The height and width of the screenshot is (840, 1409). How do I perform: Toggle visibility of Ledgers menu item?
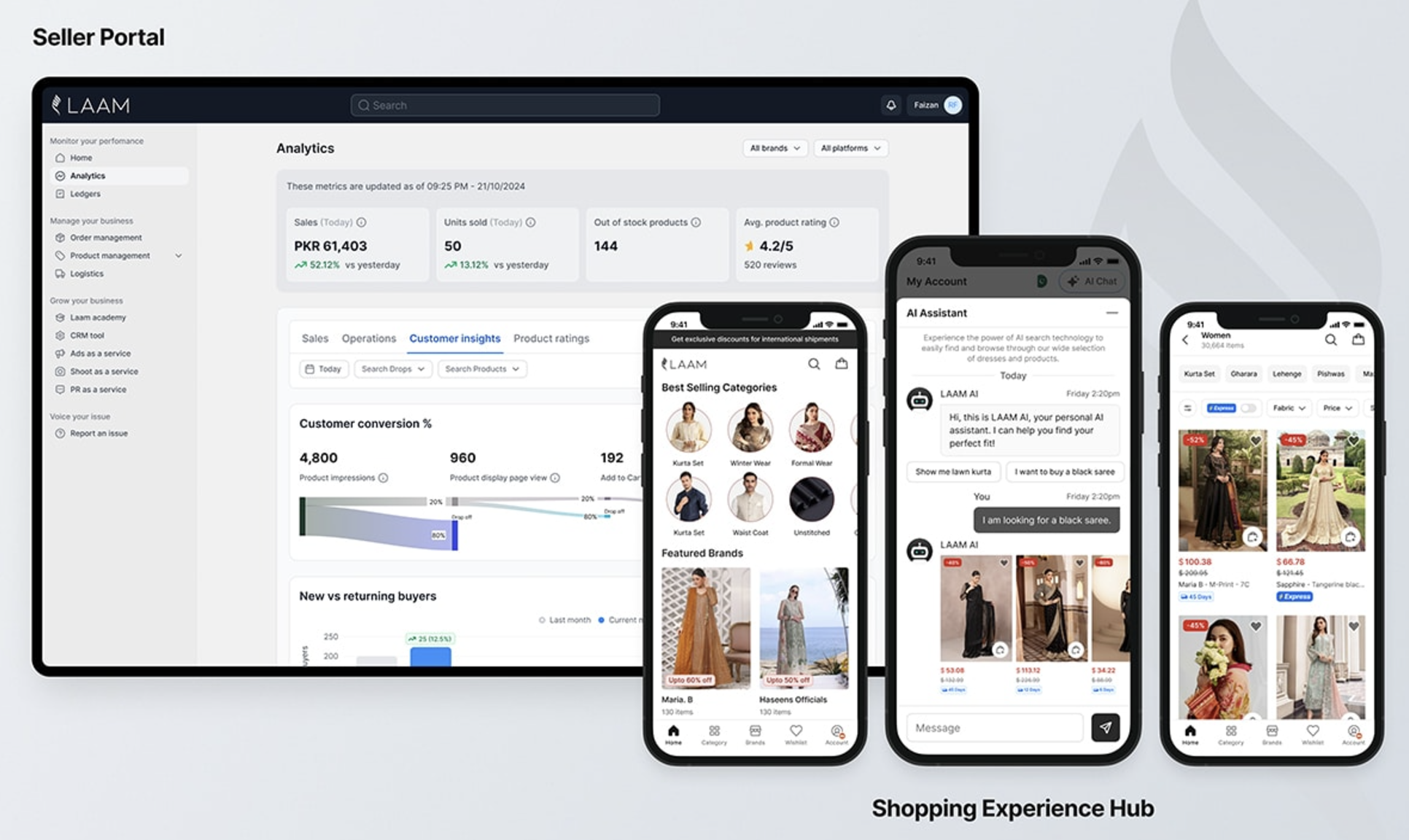[x=85, y=193]
